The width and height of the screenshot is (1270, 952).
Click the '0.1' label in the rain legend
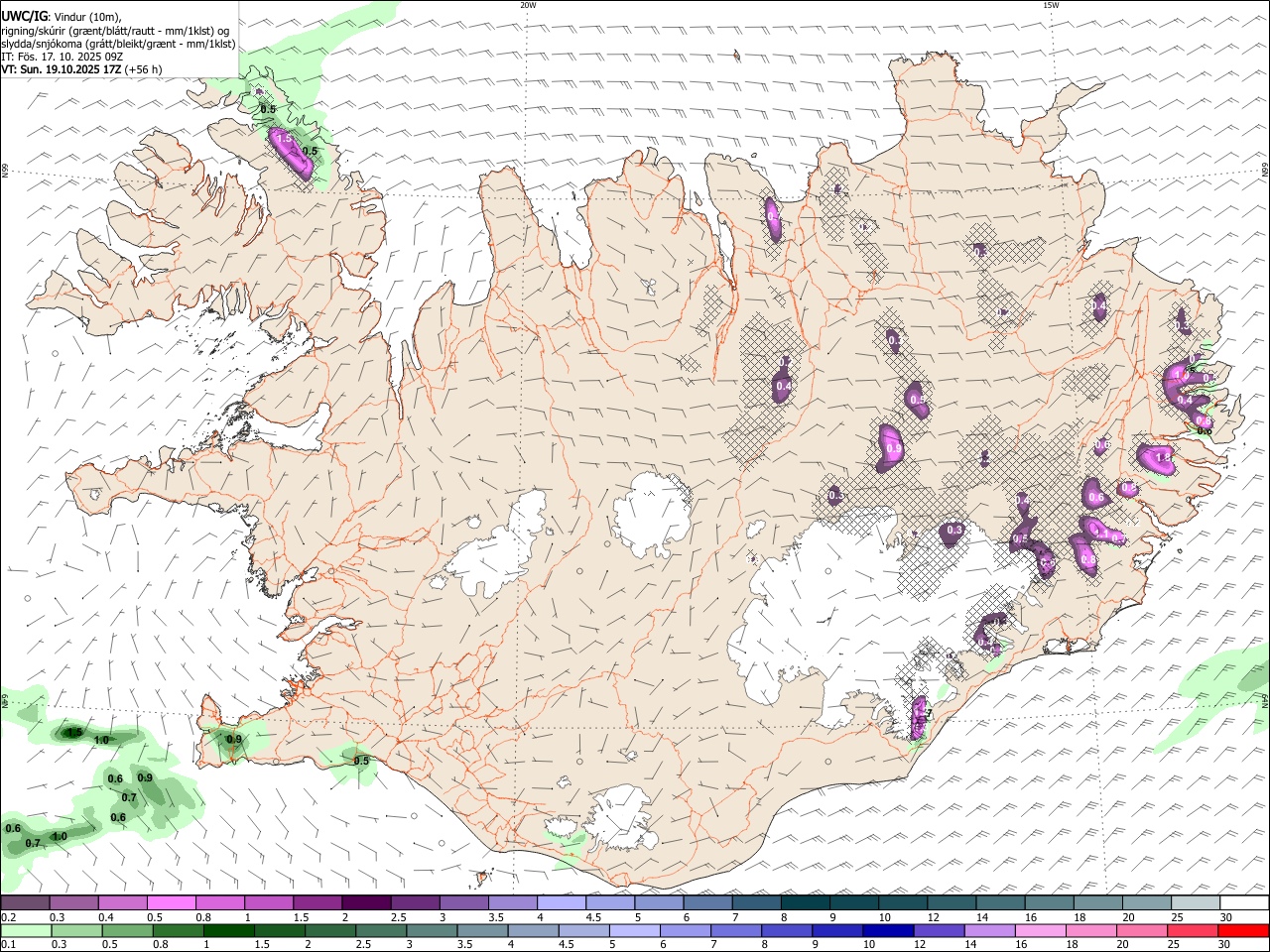click(9, 945)
